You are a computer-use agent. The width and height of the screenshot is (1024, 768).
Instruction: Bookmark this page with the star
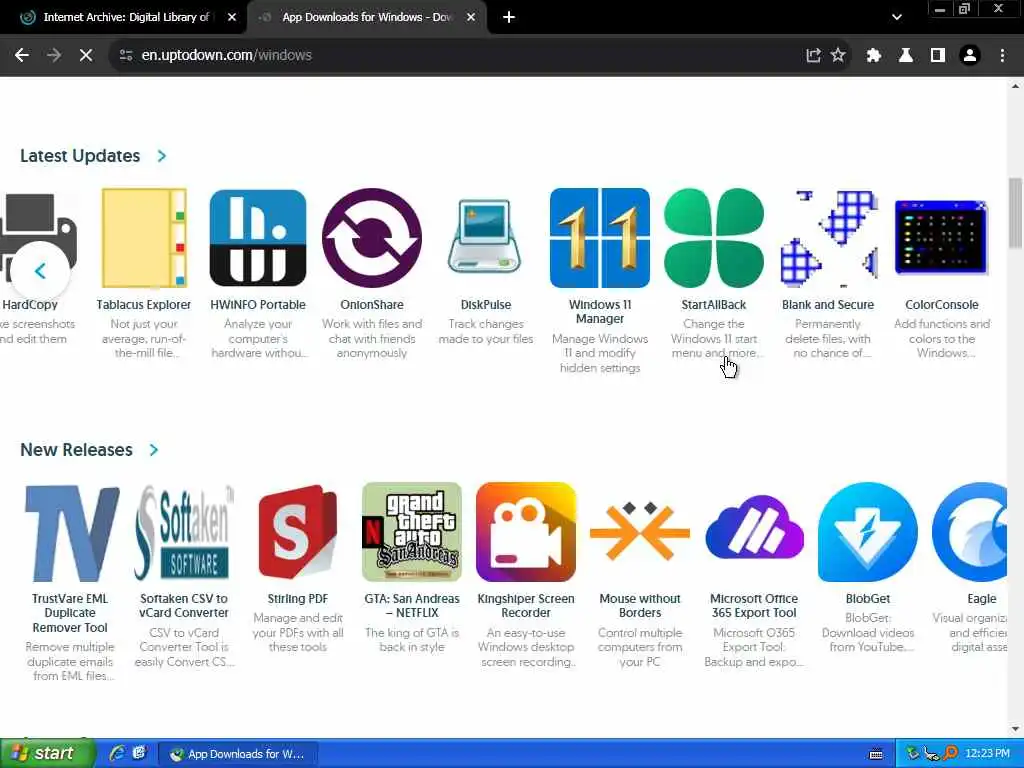tap(838, 56)
